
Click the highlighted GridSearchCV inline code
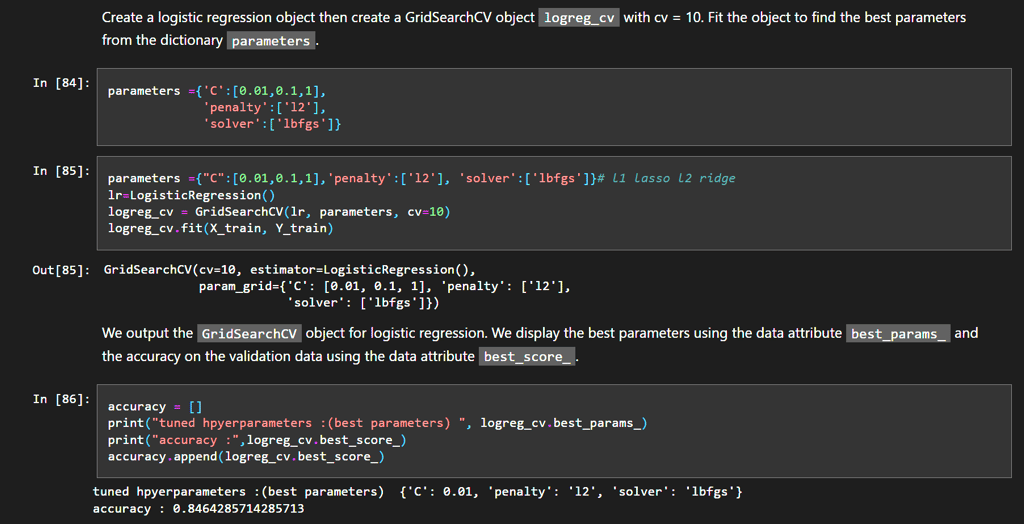pos(249,333)
